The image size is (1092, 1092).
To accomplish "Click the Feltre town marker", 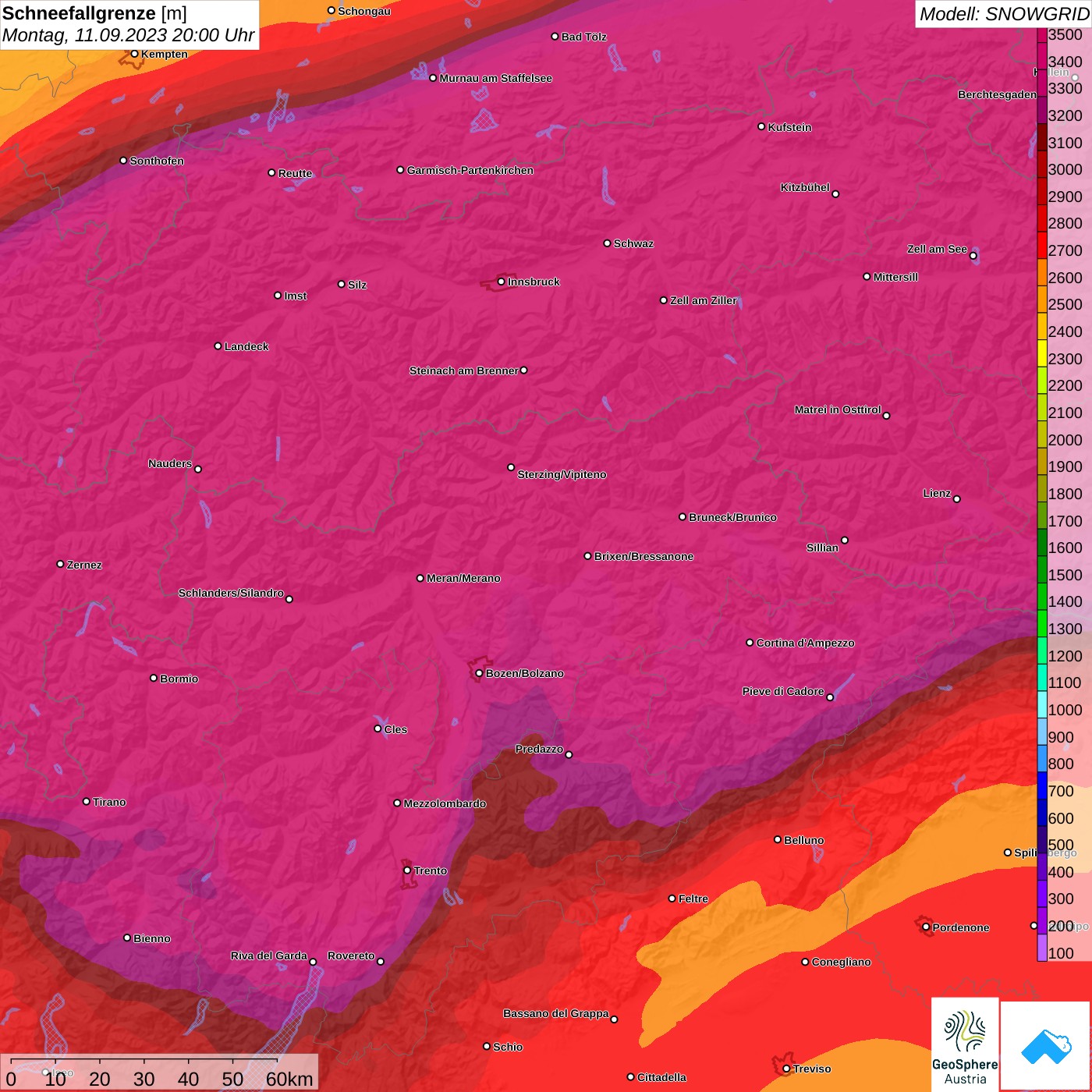I will [672, 899].
